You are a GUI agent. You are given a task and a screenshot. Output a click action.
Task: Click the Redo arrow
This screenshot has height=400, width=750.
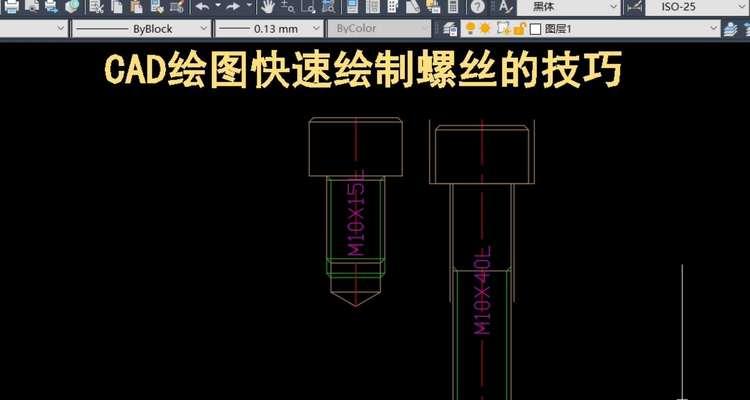[233, 6]
